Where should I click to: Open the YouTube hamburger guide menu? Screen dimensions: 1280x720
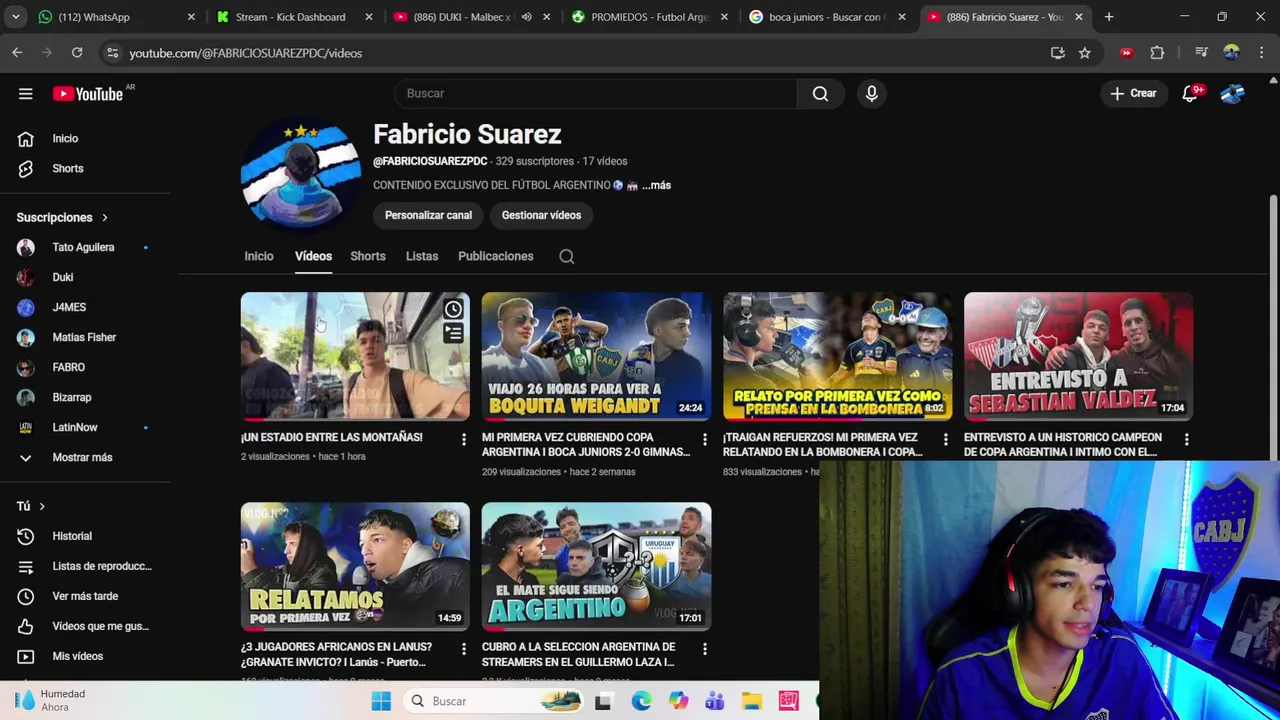click(26, 94)
